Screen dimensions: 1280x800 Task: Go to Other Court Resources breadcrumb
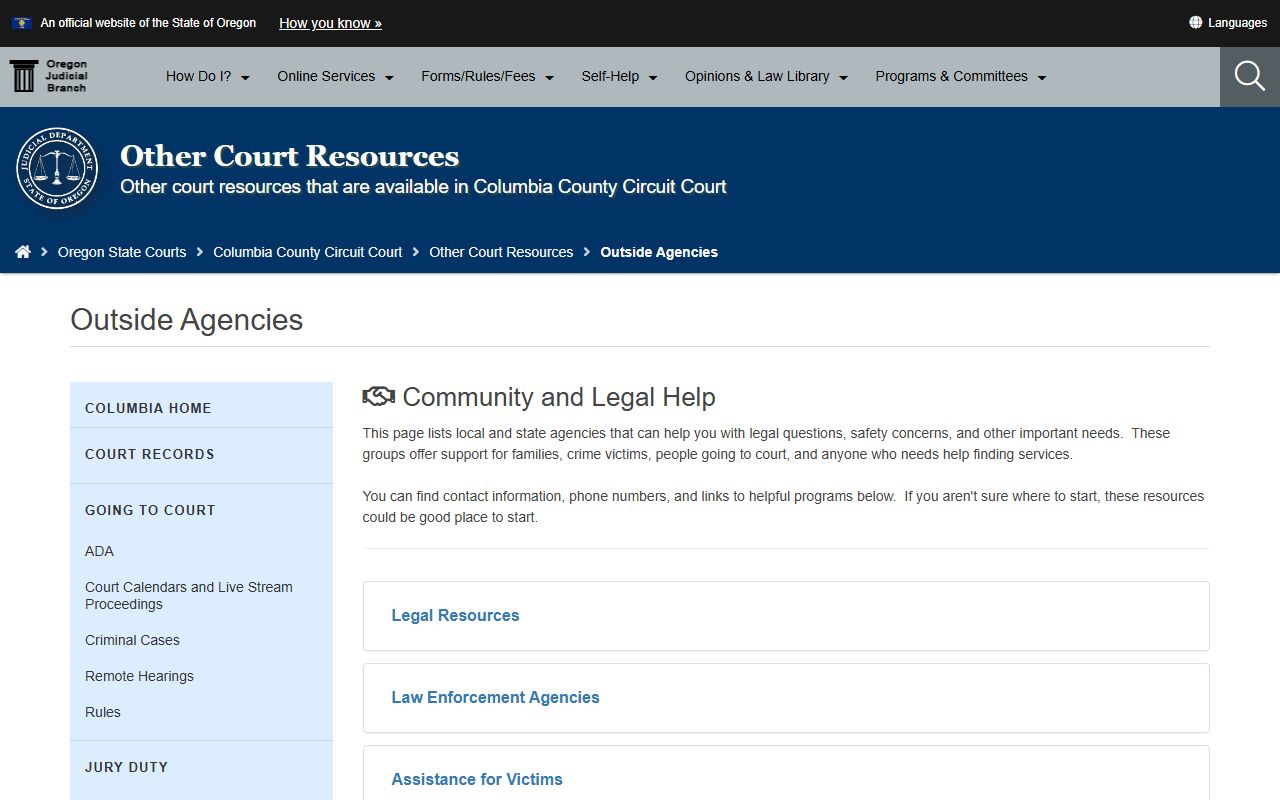click(x=501, y=252)
